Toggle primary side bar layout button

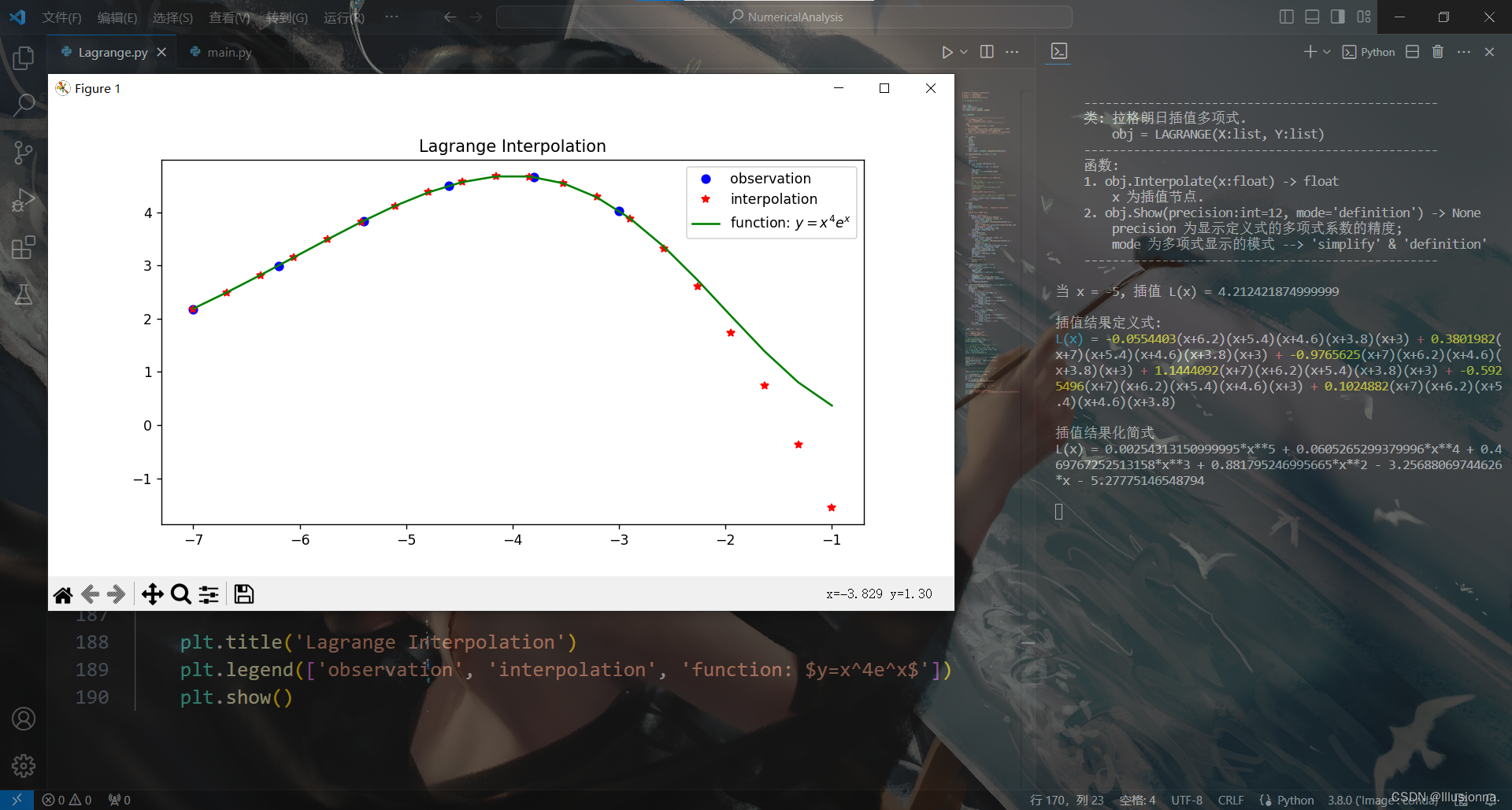coord(1287,17)
